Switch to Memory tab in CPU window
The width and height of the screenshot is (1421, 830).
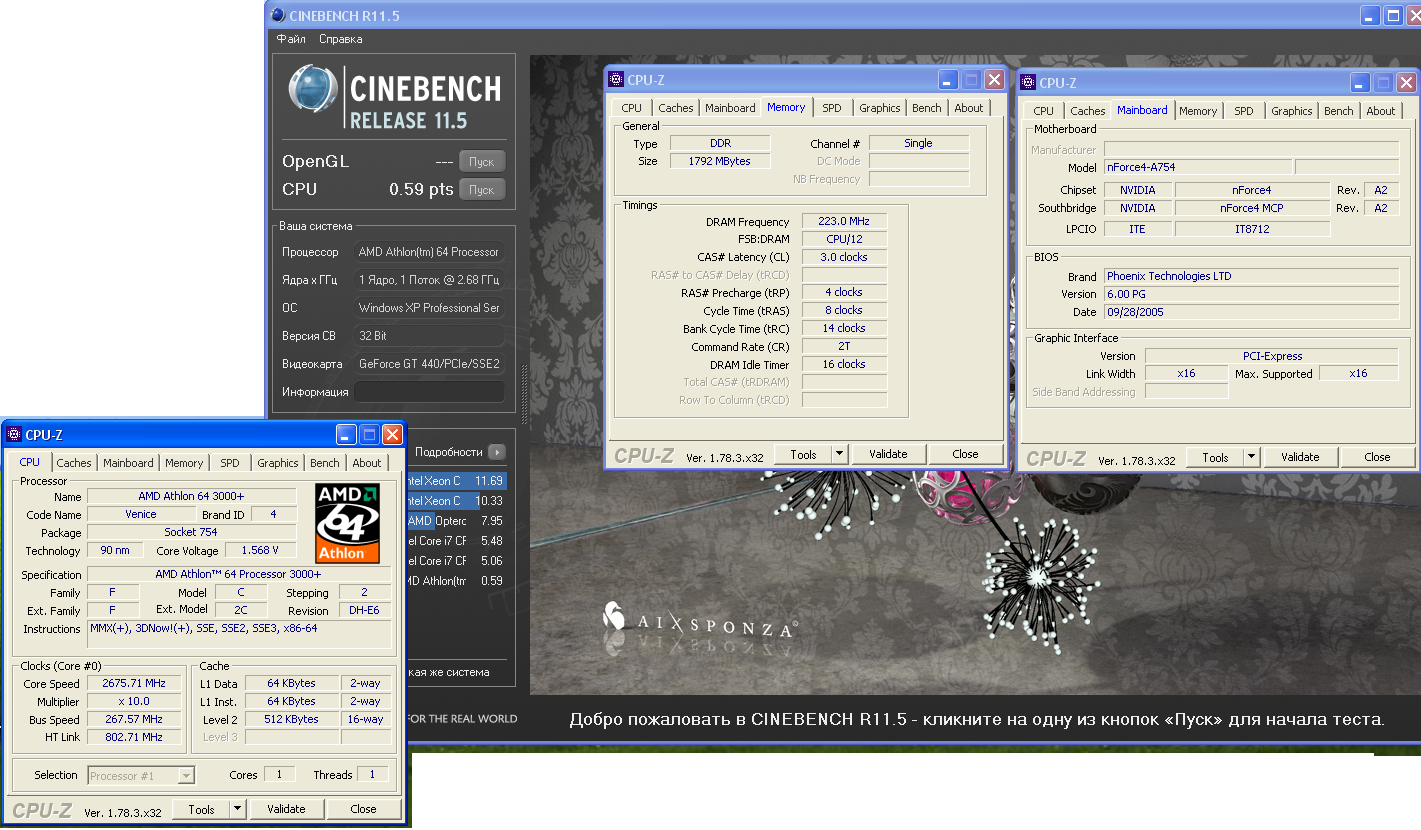pyautogui.click(x=184, y=463)
